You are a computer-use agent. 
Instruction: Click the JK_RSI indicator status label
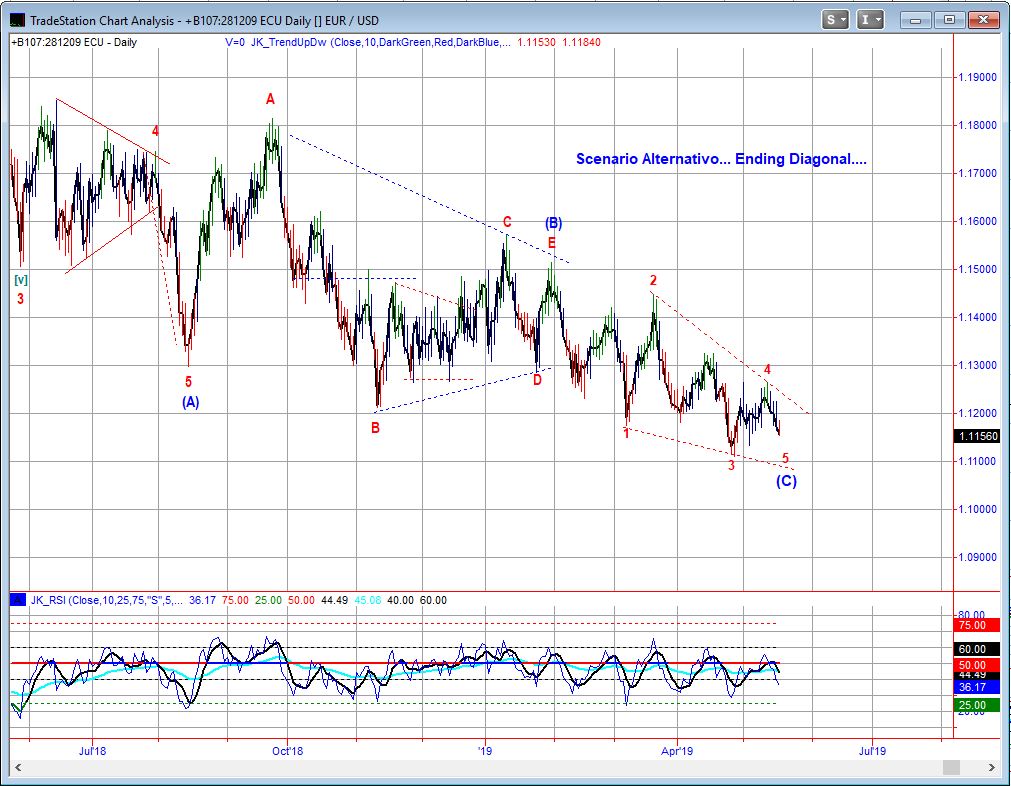pos(107,600)
